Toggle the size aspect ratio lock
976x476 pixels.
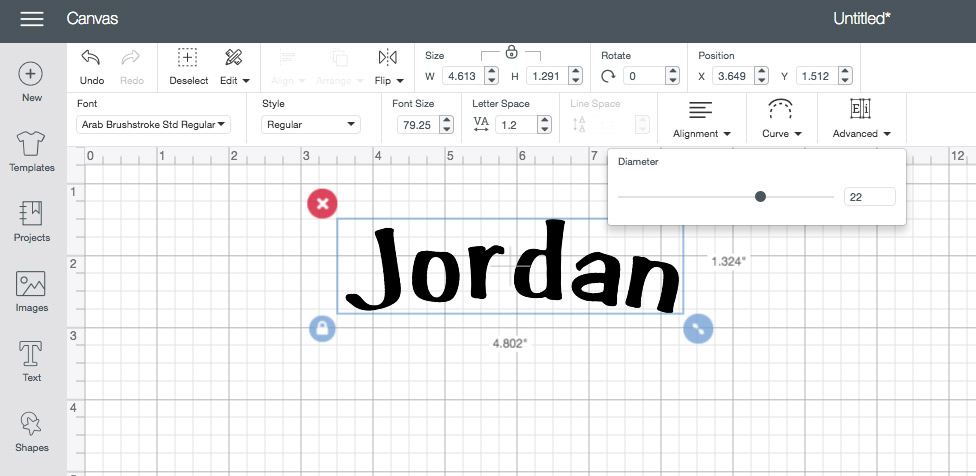[x=511, y=52]
